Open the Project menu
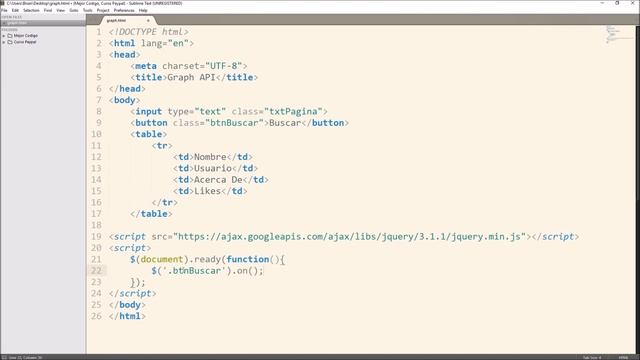 coord(103,10)
